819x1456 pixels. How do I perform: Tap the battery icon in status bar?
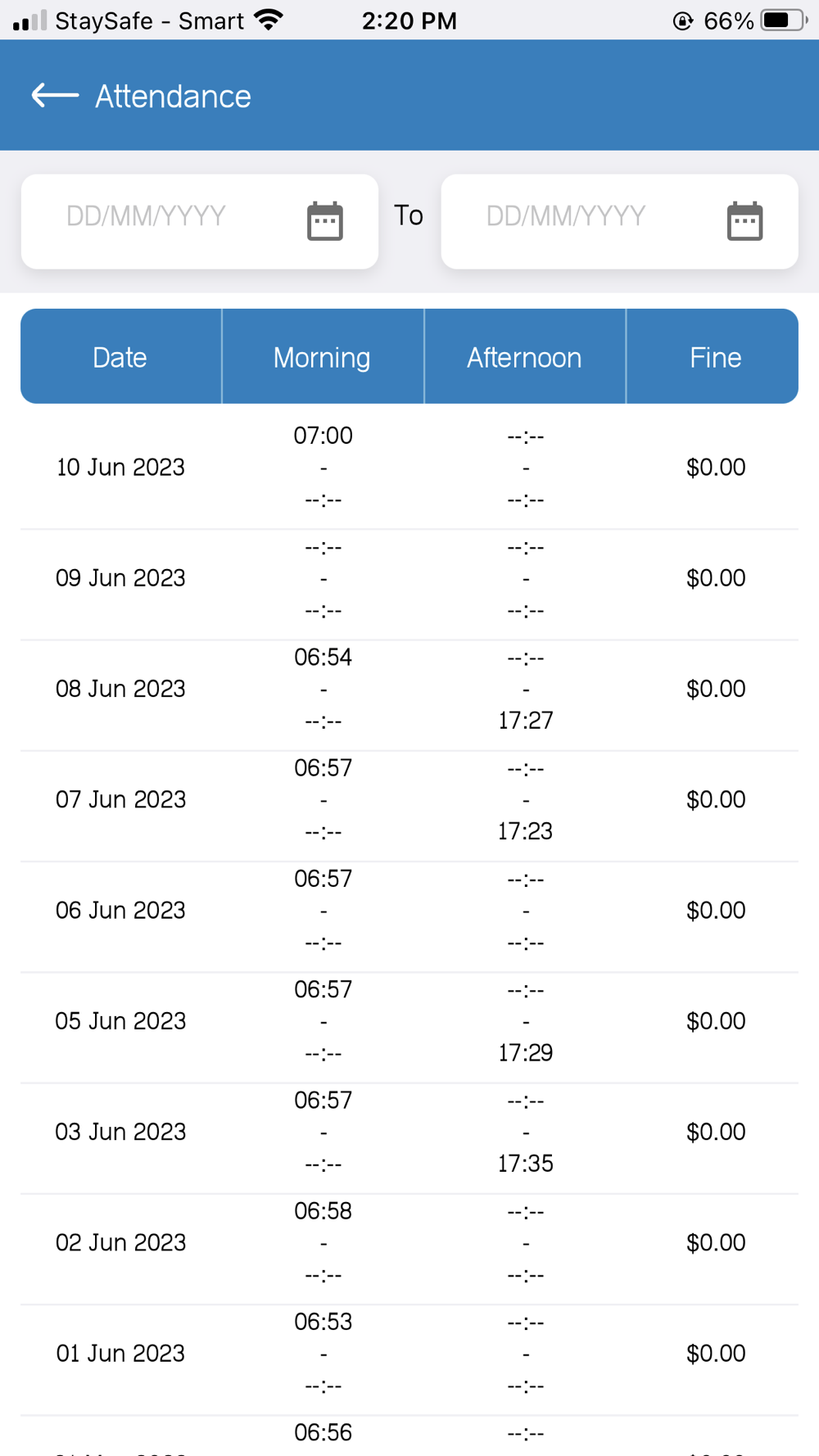tap(783, 20)
